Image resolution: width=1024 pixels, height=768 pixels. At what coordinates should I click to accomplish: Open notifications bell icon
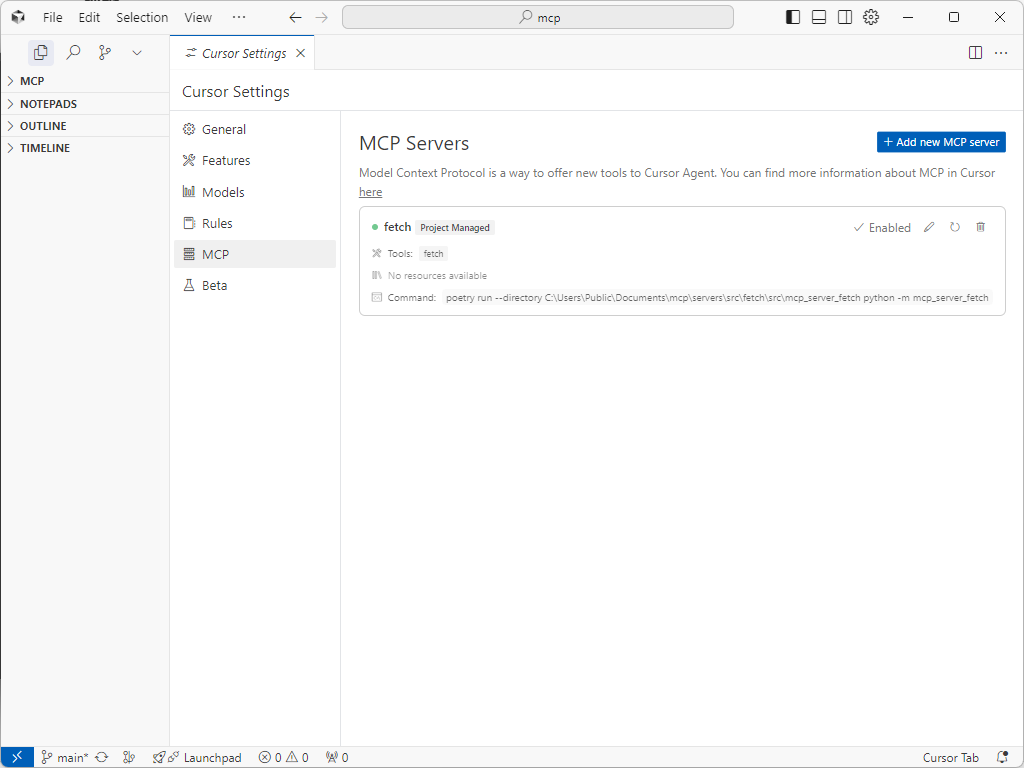click(x=1003, y=758)
